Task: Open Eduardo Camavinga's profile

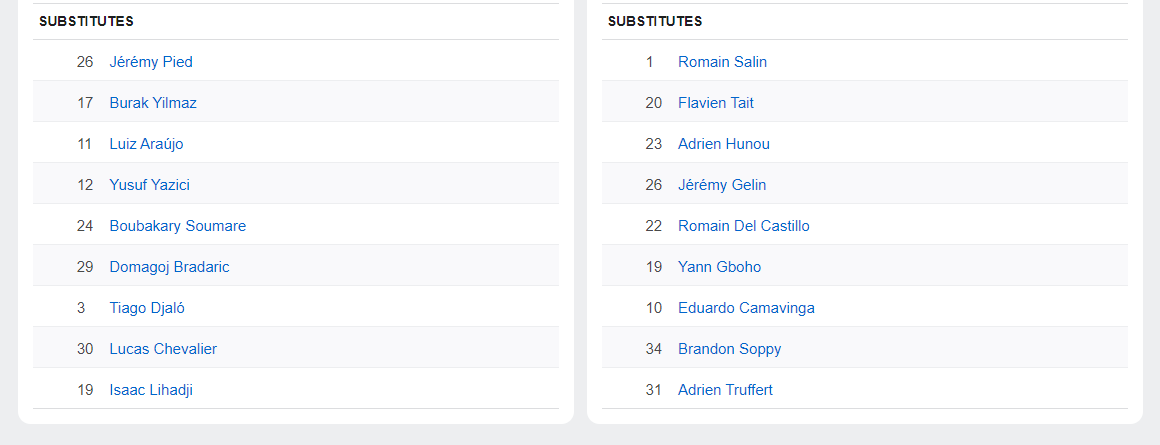Action: tap(746, 308)
